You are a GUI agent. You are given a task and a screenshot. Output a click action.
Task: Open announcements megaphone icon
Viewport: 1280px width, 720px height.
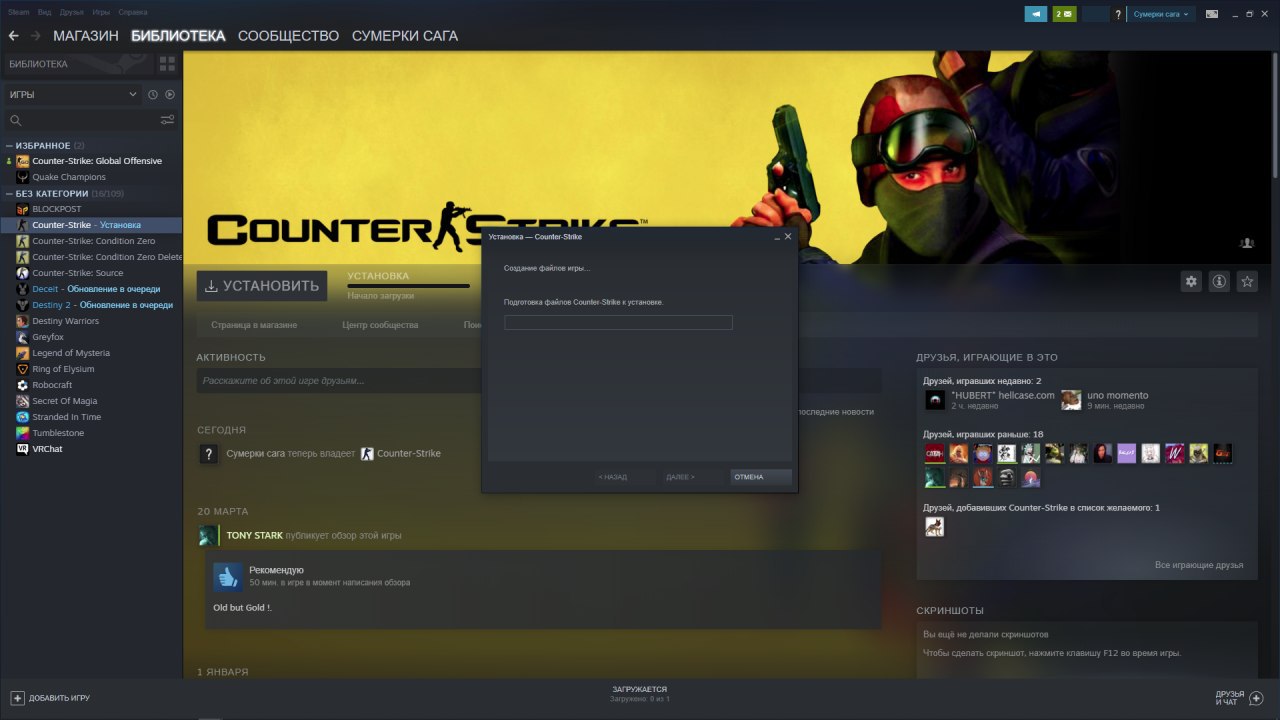1036,14
